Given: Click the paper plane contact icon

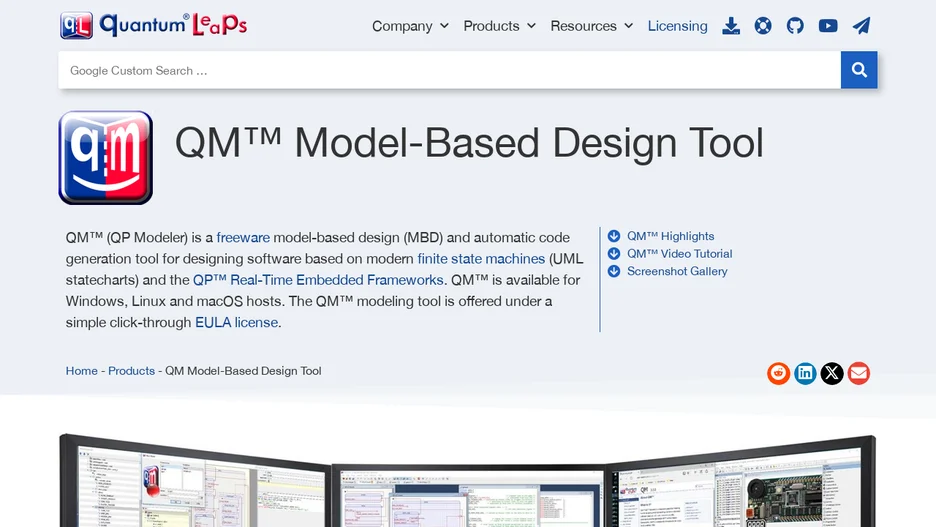Looking at the screenshot, I should tap(861, 26).
